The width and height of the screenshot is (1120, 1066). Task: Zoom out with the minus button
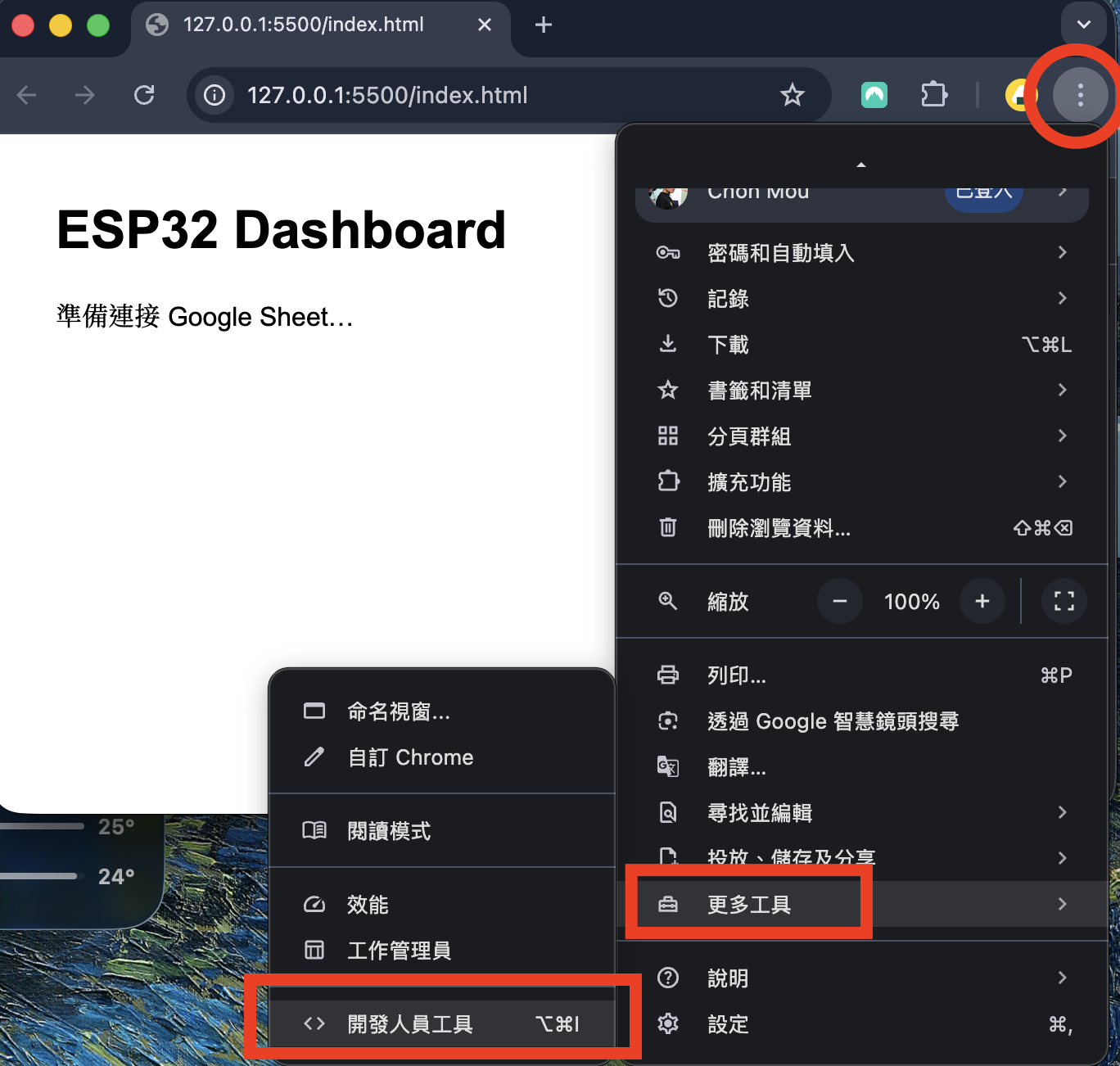(839, 601)
